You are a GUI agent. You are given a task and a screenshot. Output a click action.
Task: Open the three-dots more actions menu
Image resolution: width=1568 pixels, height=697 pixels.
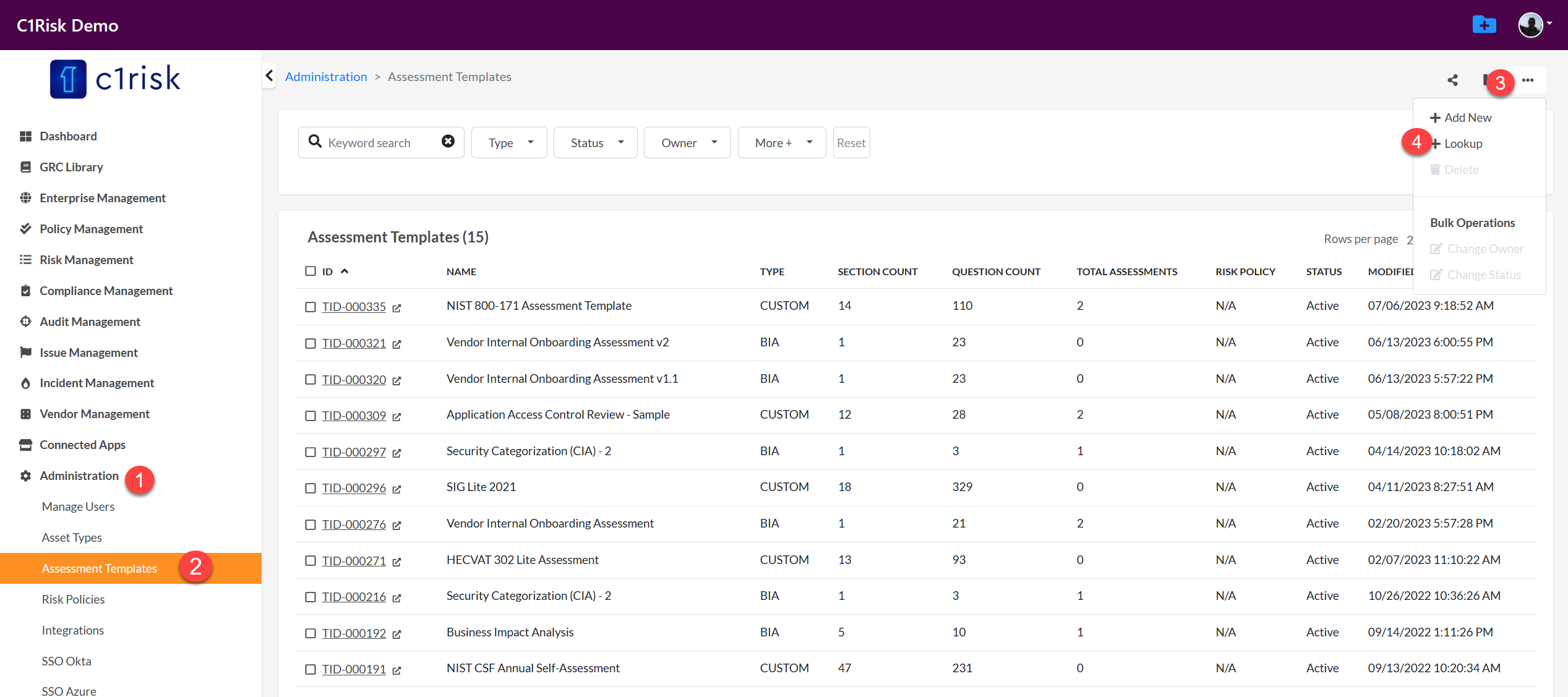[1528, 80]
